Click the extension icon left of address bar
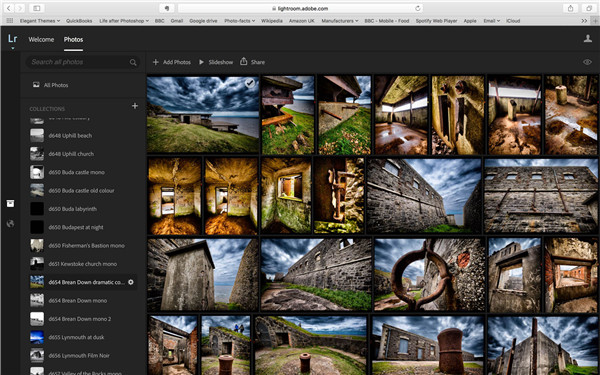 pos(167,8)
